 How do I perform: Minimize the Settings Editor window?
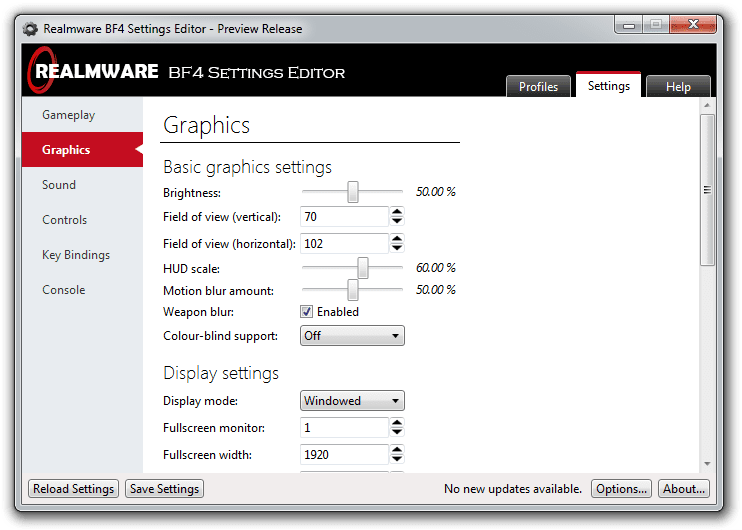click(628, 25)
